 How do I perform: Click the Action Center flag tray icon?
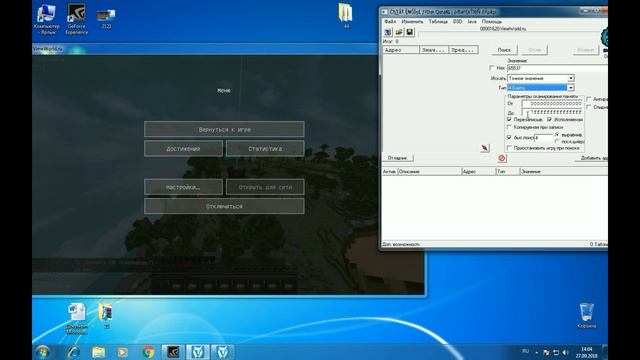click(546, 352)
